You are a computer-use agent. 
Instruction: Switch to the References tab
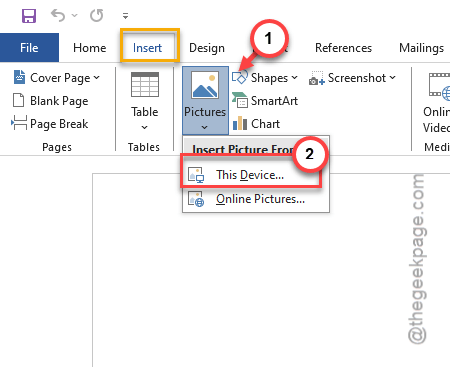(x=343, y=48)
